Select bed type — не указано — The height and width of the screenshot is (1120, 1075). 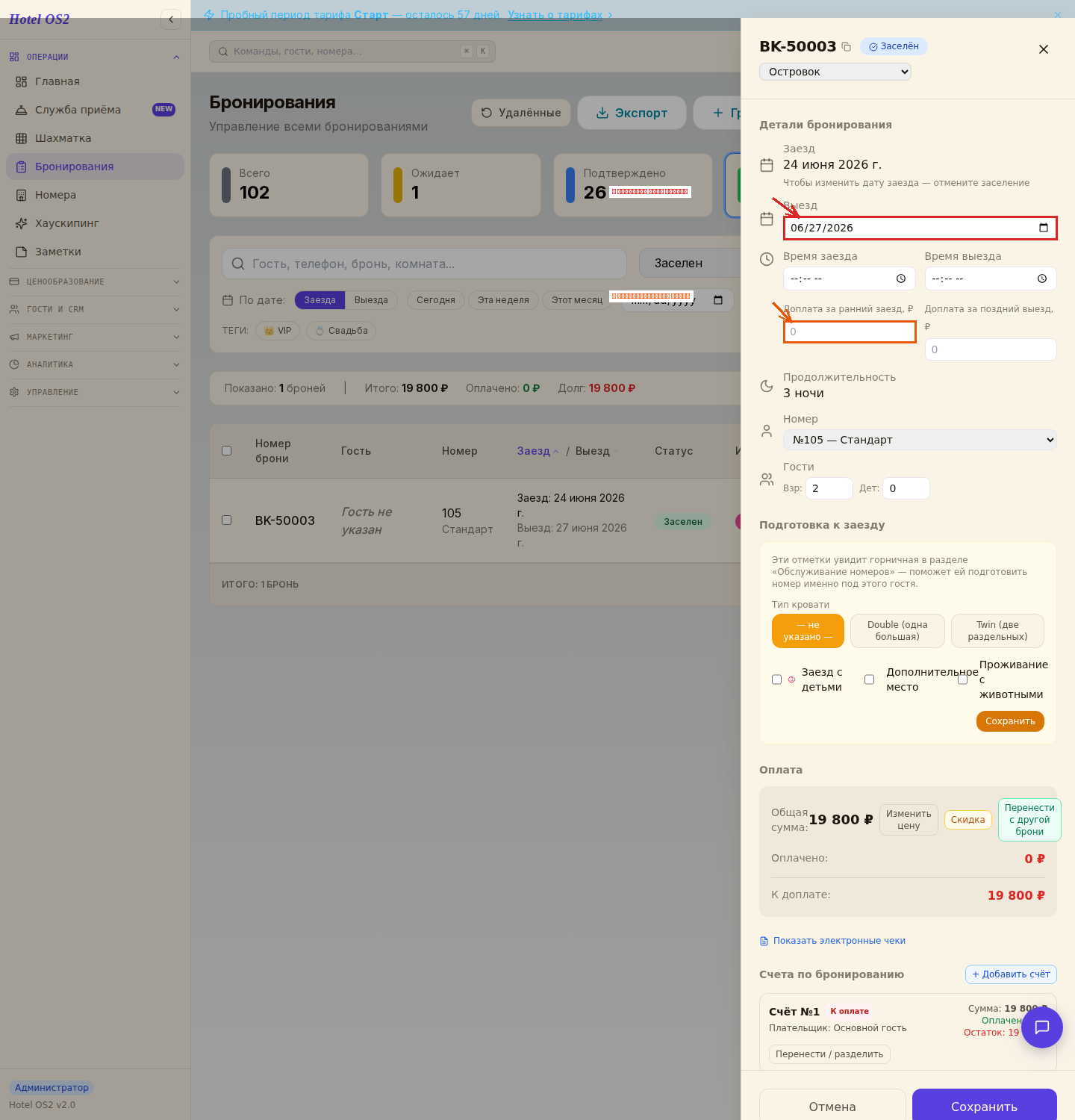pyautogui.click(x=808, y=631)
